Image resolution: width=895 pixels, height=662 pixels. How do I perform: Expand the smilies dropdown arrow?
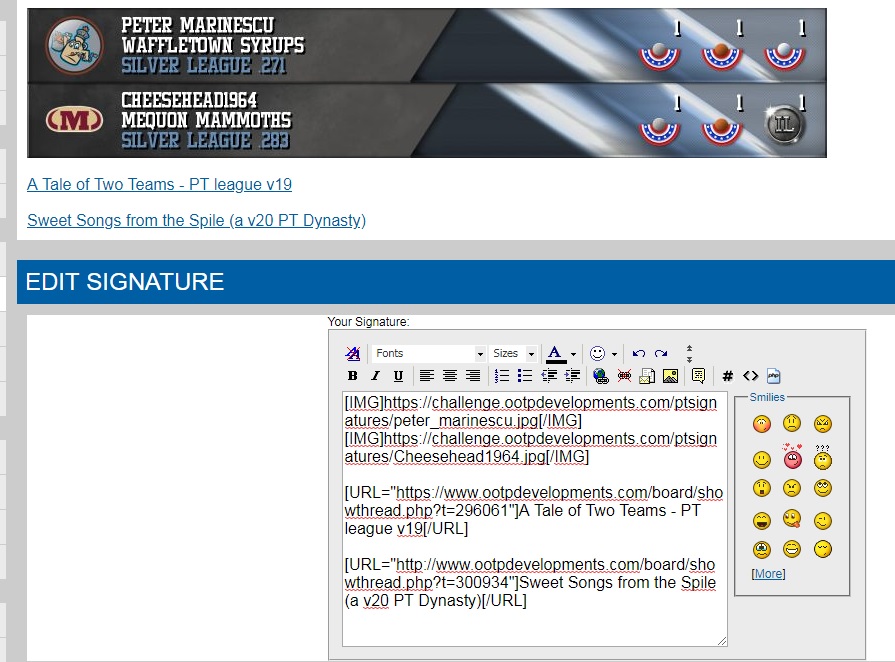click(x=614, y=354)
